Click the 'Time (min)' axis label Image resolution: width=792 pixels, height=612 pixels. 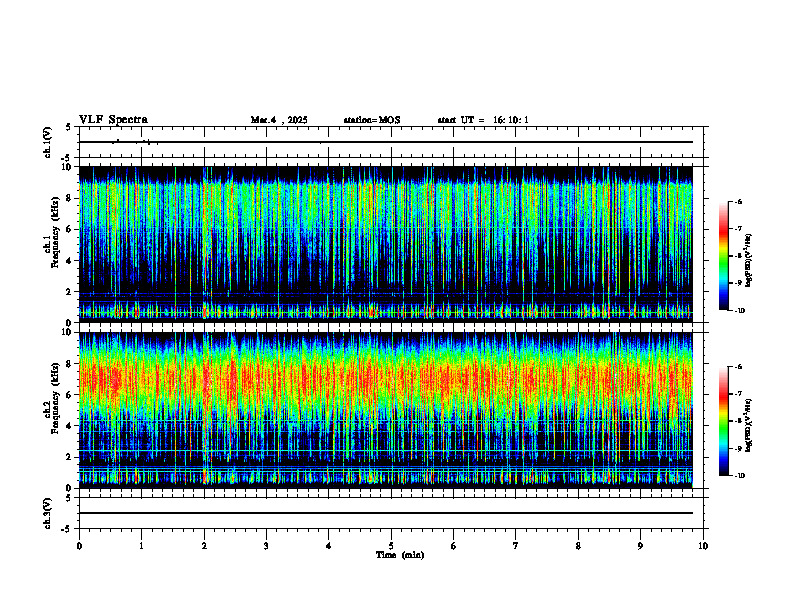coord(400,555)
